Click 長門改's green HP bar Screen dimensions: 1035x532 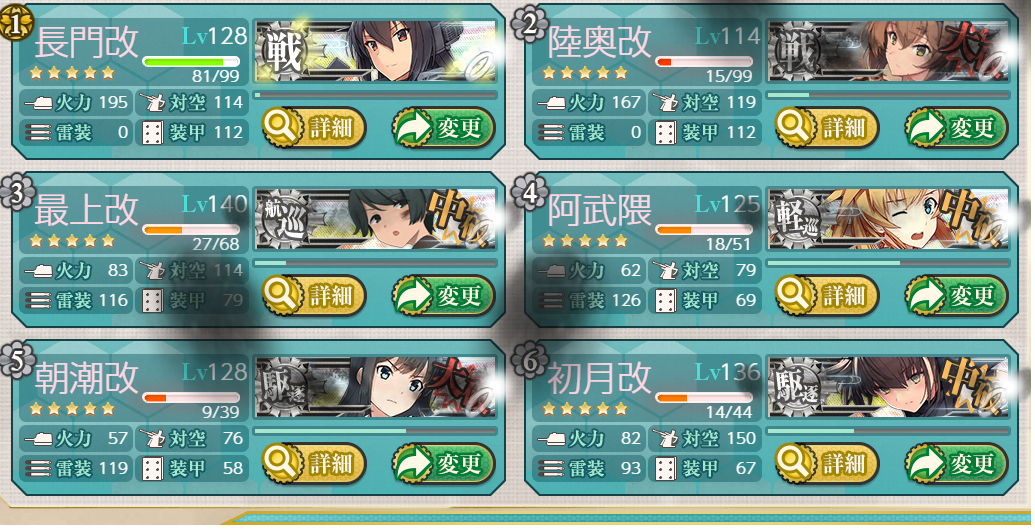(191, 62)
